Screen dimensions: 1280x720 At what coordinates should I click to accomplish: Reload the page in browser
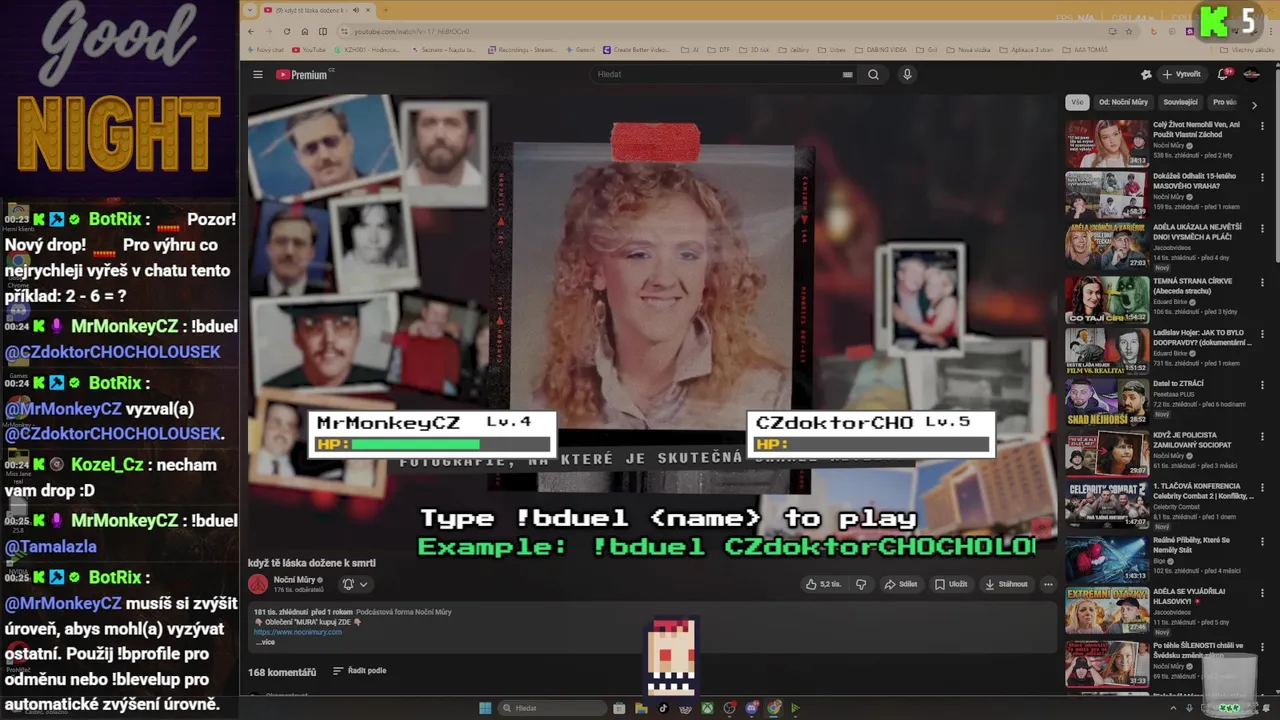(287, 31)
